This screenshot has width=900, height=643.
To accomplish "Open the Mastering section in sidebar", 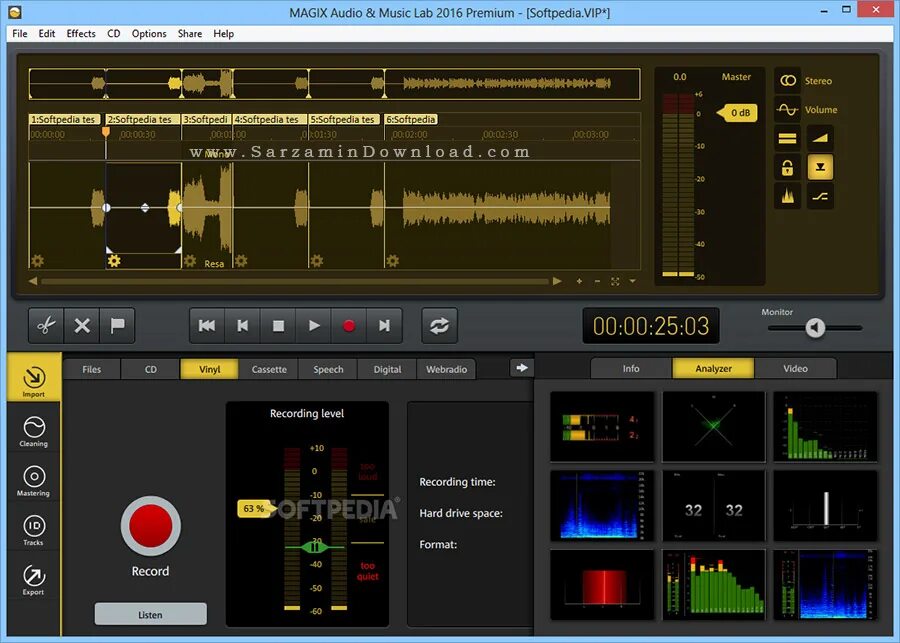I will click(33, 481).
